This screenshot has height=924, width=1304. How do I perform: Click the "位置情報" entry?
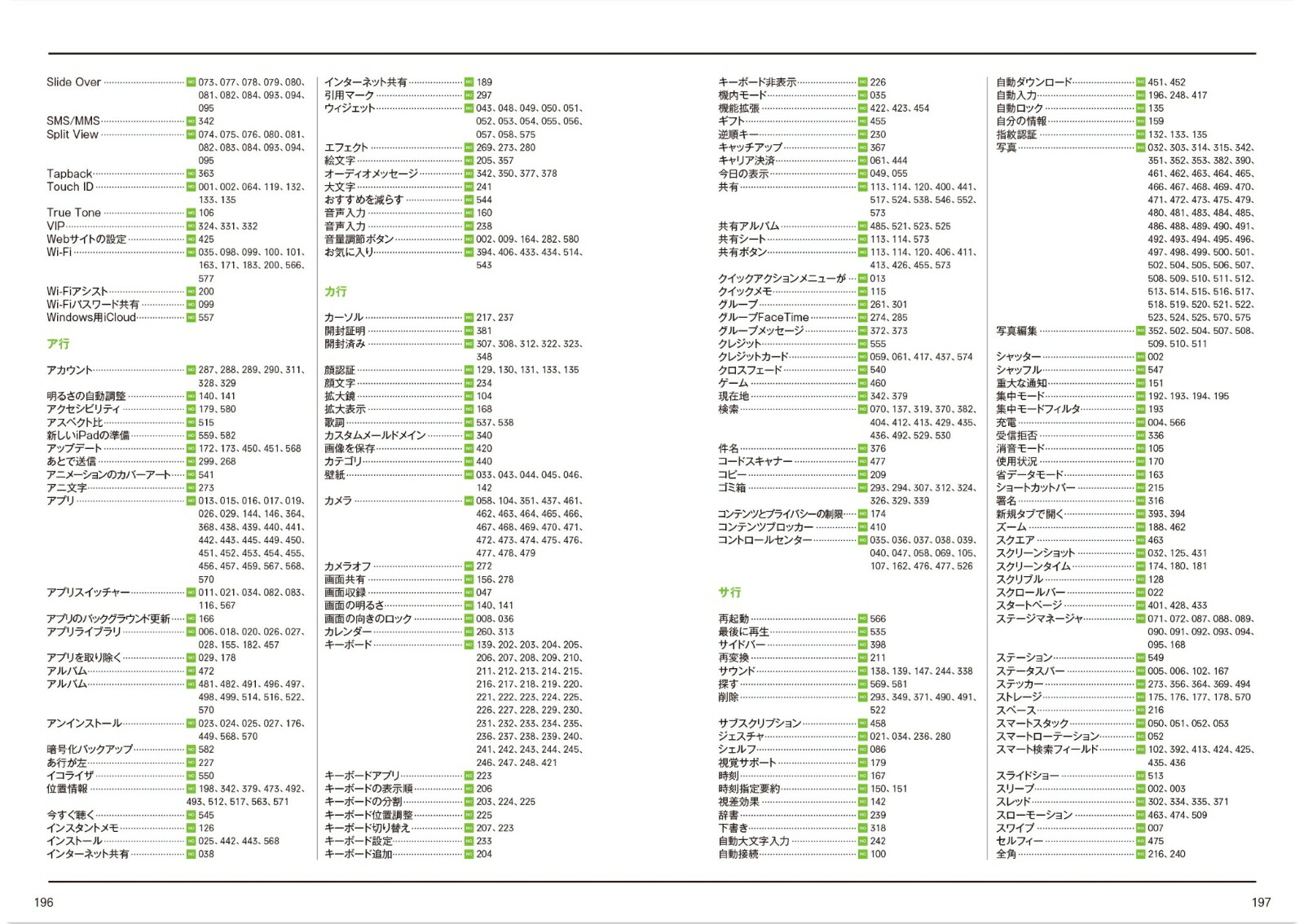pos(67,789)
